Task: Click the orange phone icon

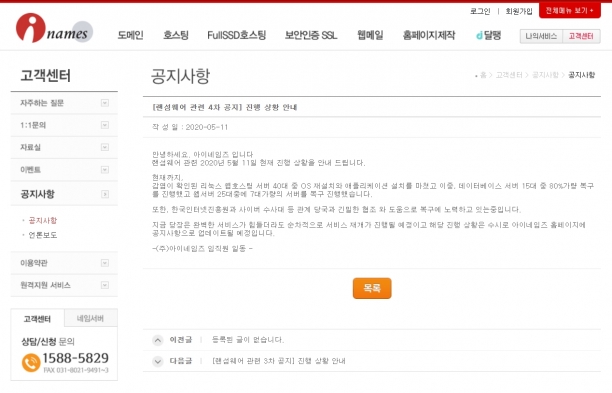Action: point(31,363)
